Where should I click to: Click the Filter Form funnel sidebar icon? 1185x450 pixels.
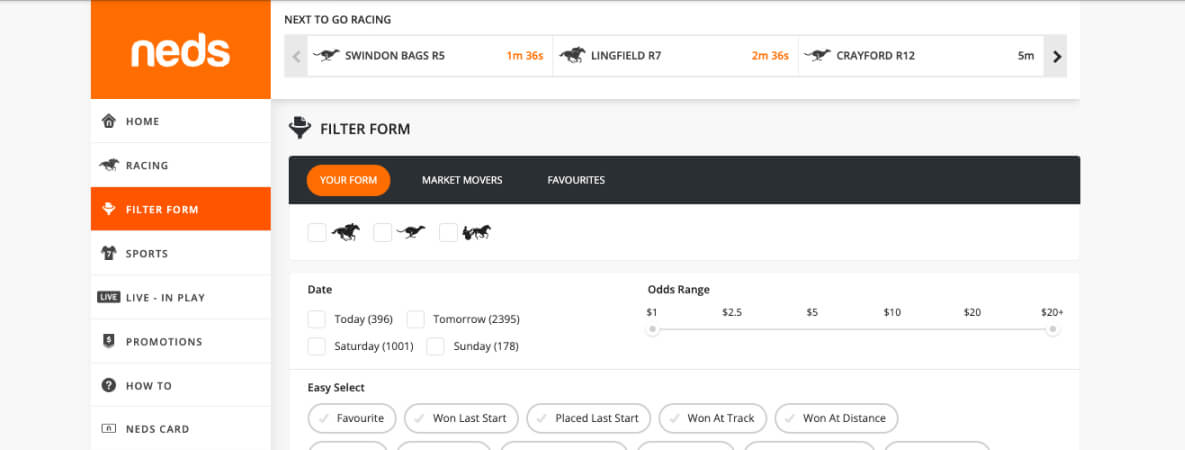109,209
